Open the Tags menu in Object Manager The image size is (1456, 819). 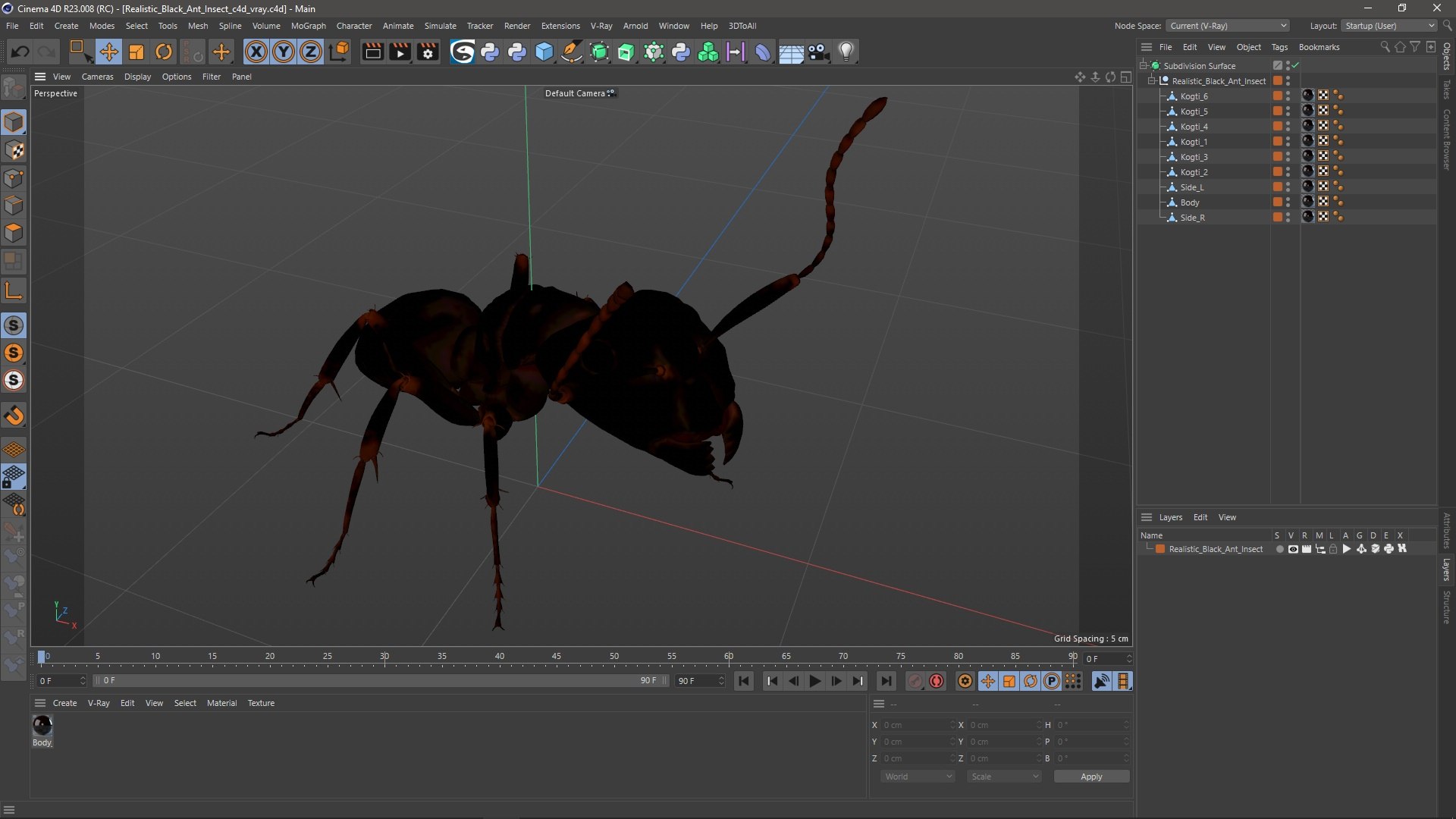1279,47
